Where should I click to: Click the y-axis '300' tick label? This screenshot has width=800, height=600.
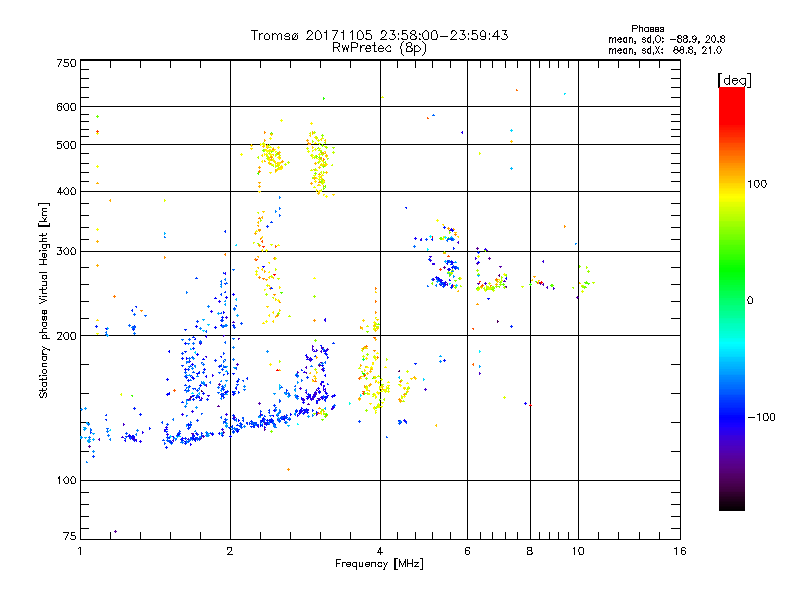(67, 252)
